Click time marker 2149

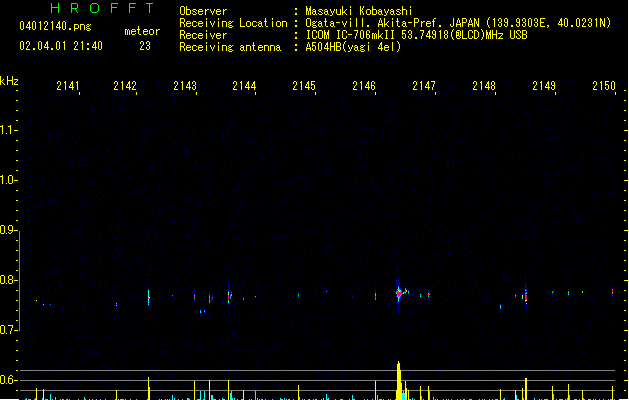click(x=544, y=86)
